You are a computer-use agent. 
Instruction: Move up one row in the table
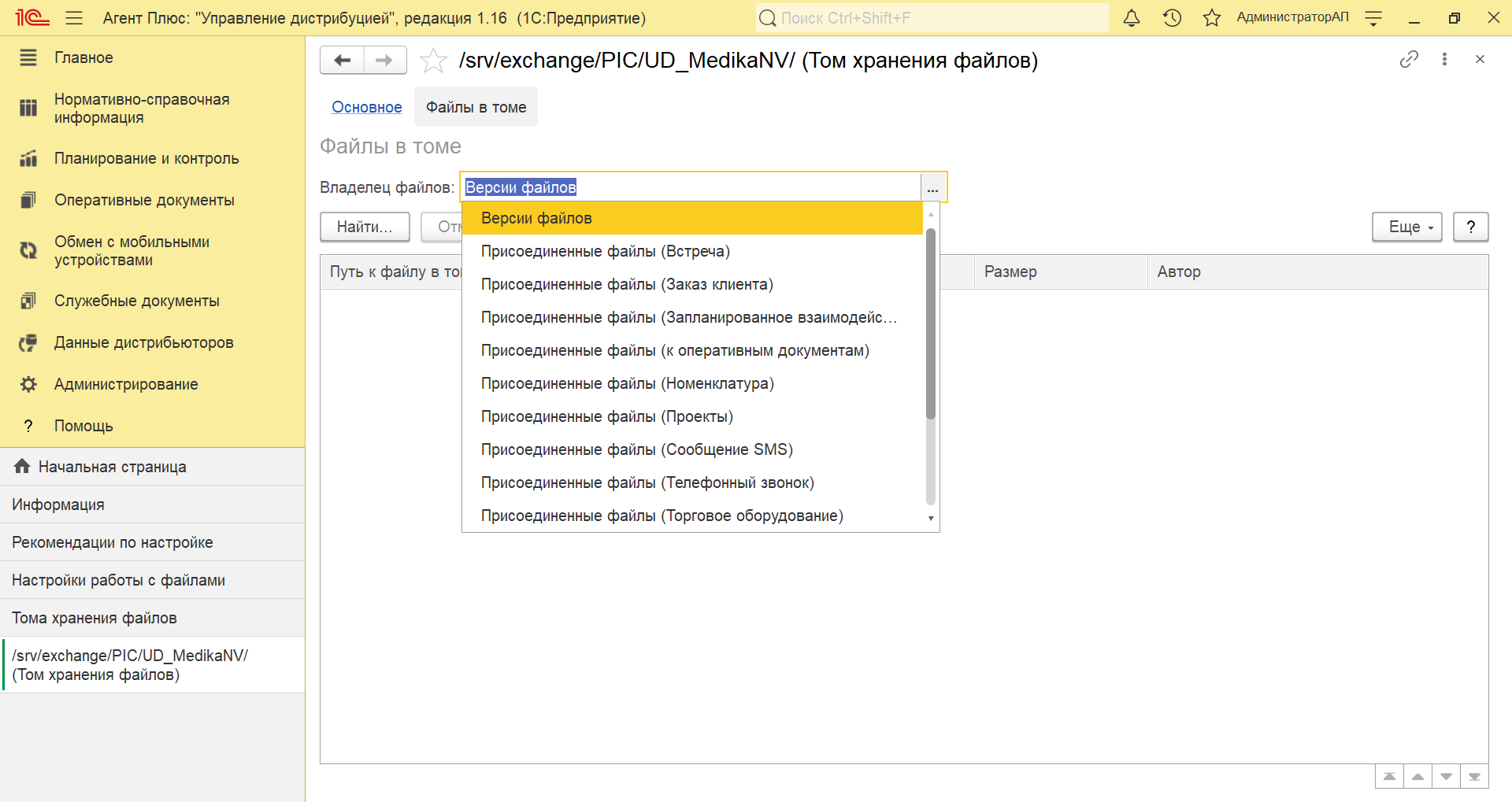(1417, 777)
